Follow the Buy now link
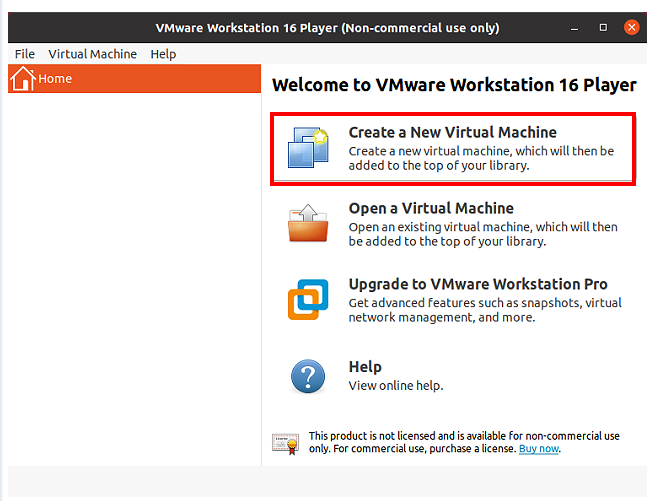The height and width of the screenshot is (501, 654). point(539,448)
